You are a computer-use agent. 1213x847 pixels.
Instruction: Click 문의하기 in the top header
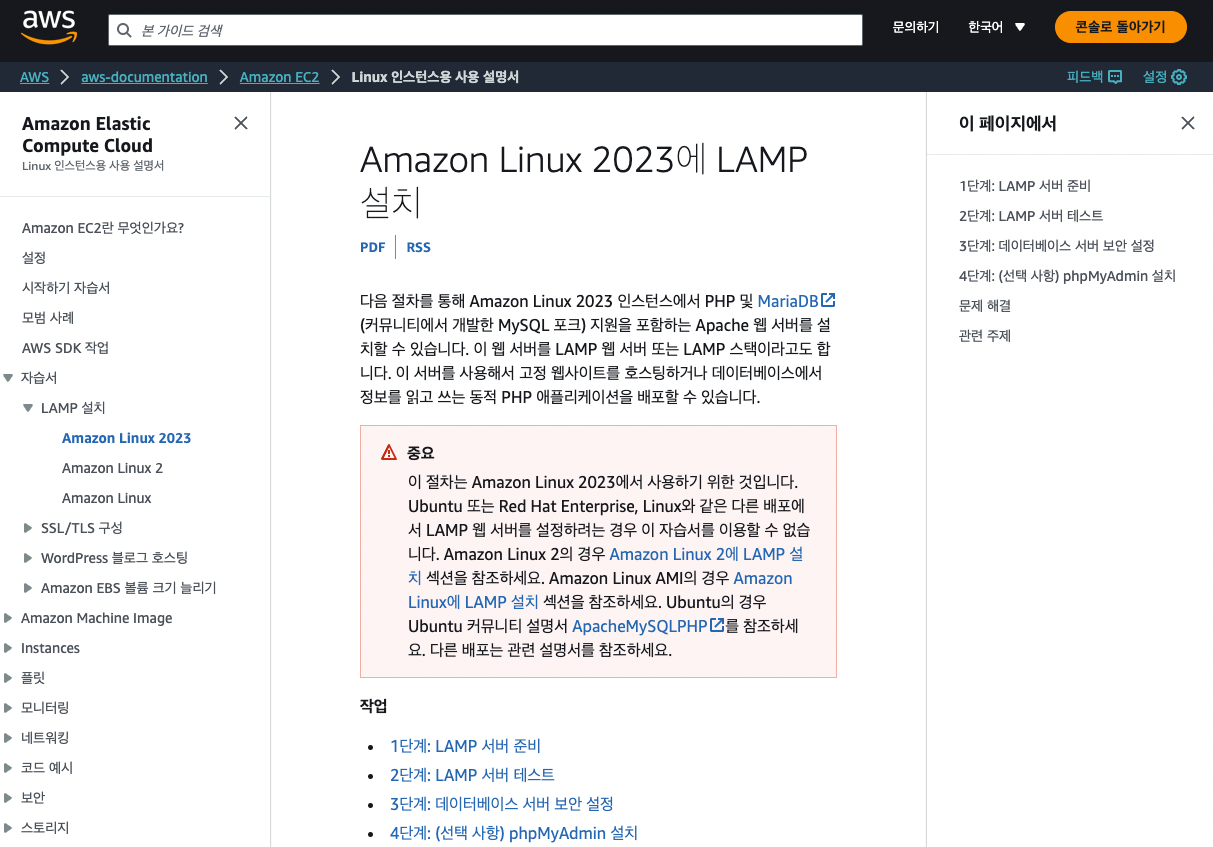point(916,27)
